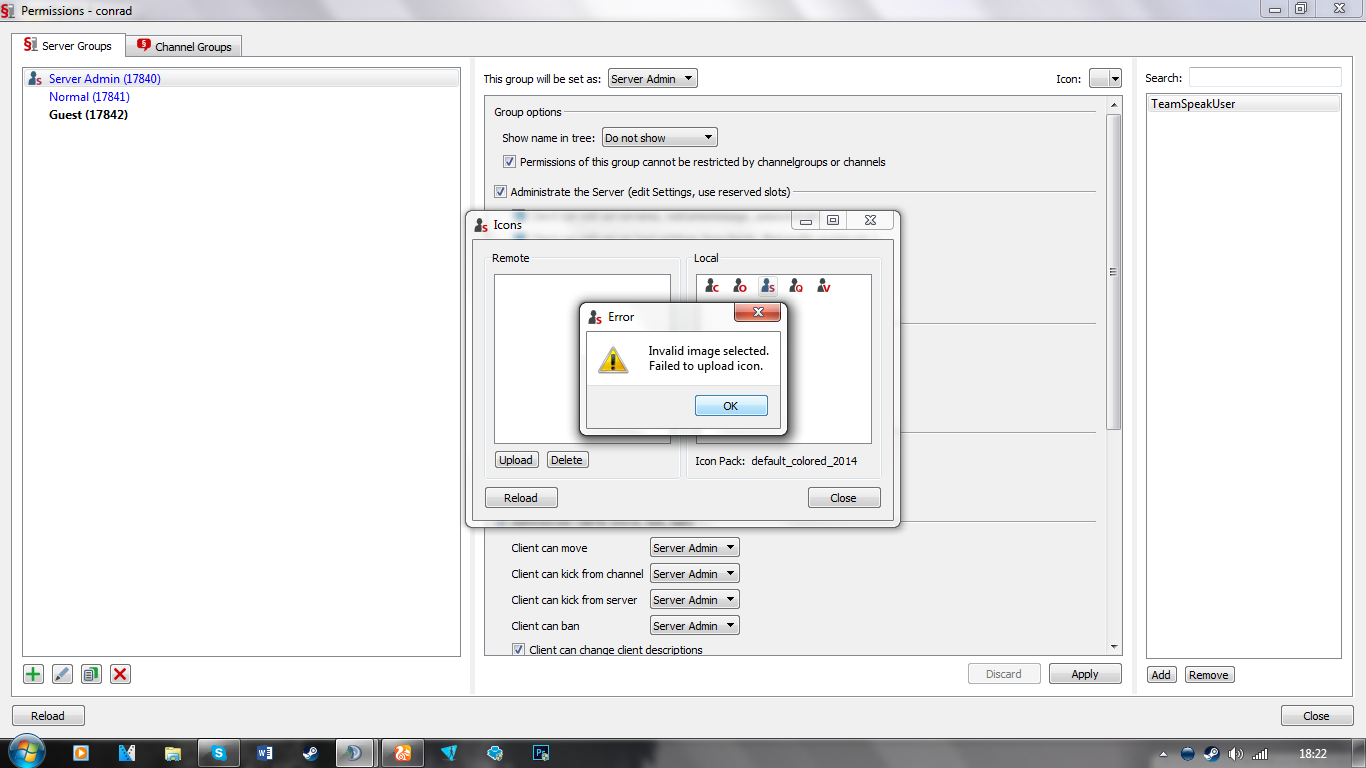Click the green plus add group icon

[x=33, y=674]
